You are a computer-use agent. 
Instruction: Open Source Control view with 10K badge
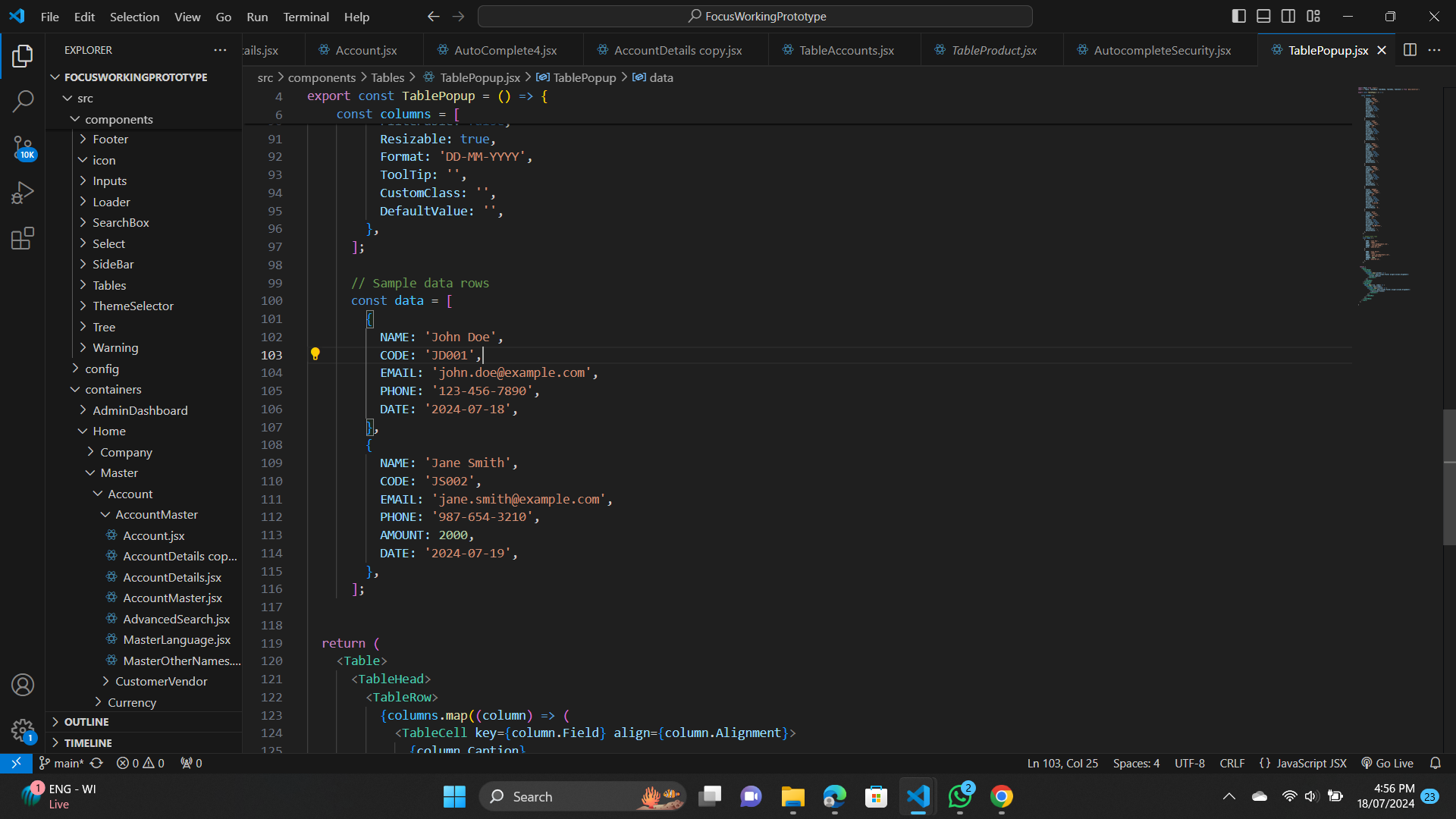click(x=23, y=147)
